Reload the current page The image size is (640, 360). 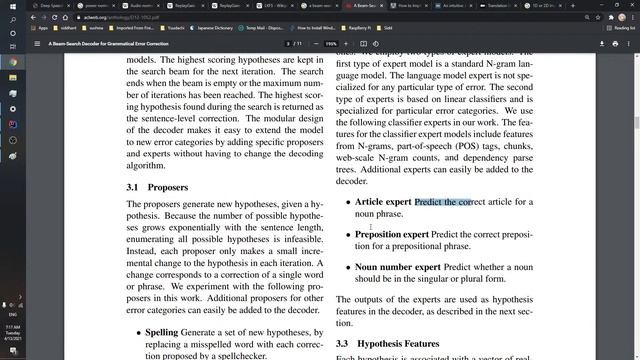click(x=55, y=18)
